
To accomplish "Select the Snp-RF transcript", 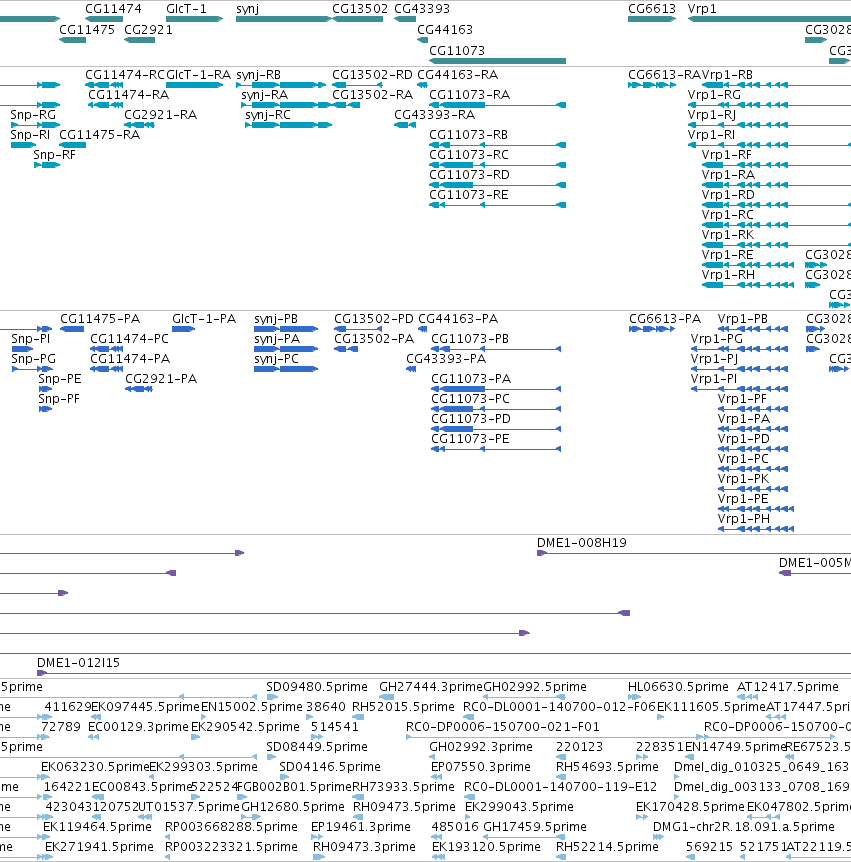I will tap(47, 165).
